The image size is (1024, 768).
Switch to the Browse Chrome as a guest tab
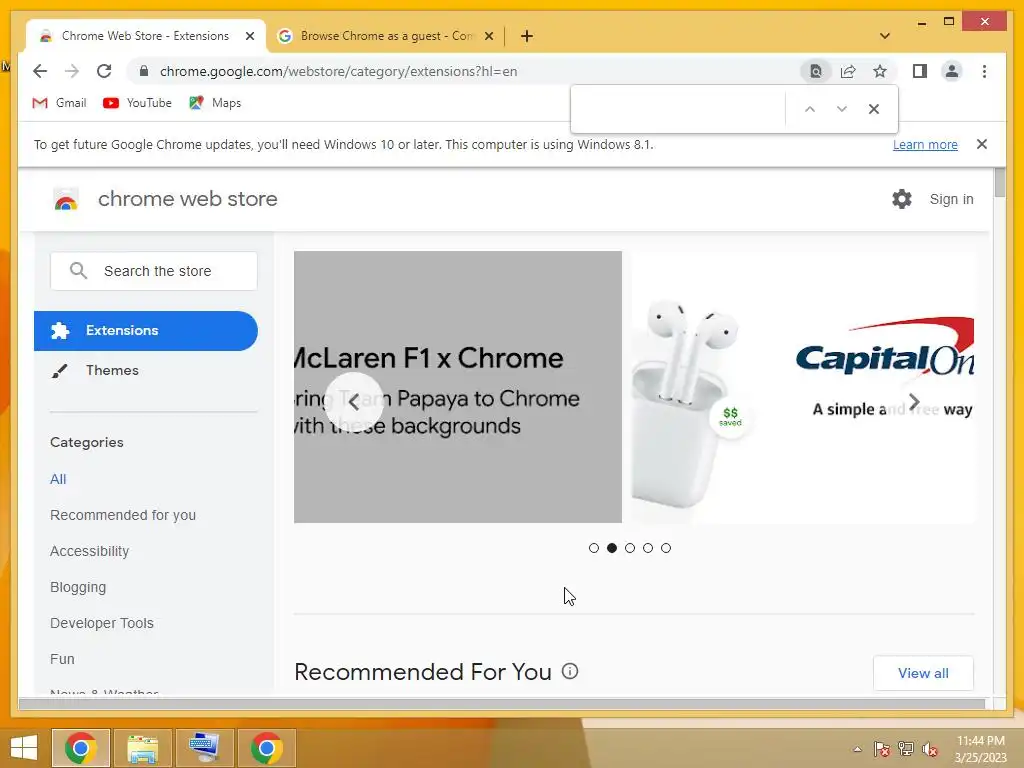[385, 36]
